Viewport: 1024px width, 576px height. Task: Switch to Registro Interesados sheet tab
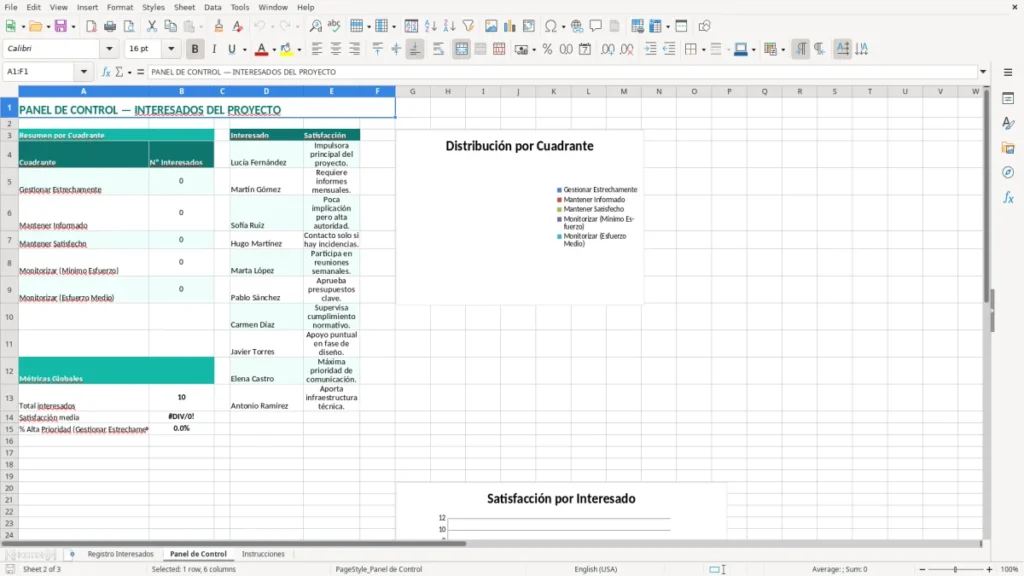coord(121,554)
